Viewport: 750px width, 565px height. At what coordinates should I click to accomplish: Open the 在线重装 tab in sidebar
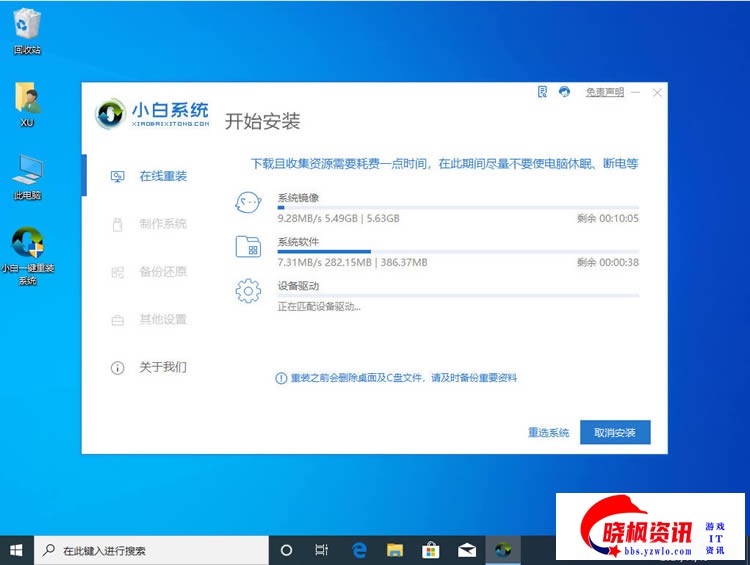[162, 176]
